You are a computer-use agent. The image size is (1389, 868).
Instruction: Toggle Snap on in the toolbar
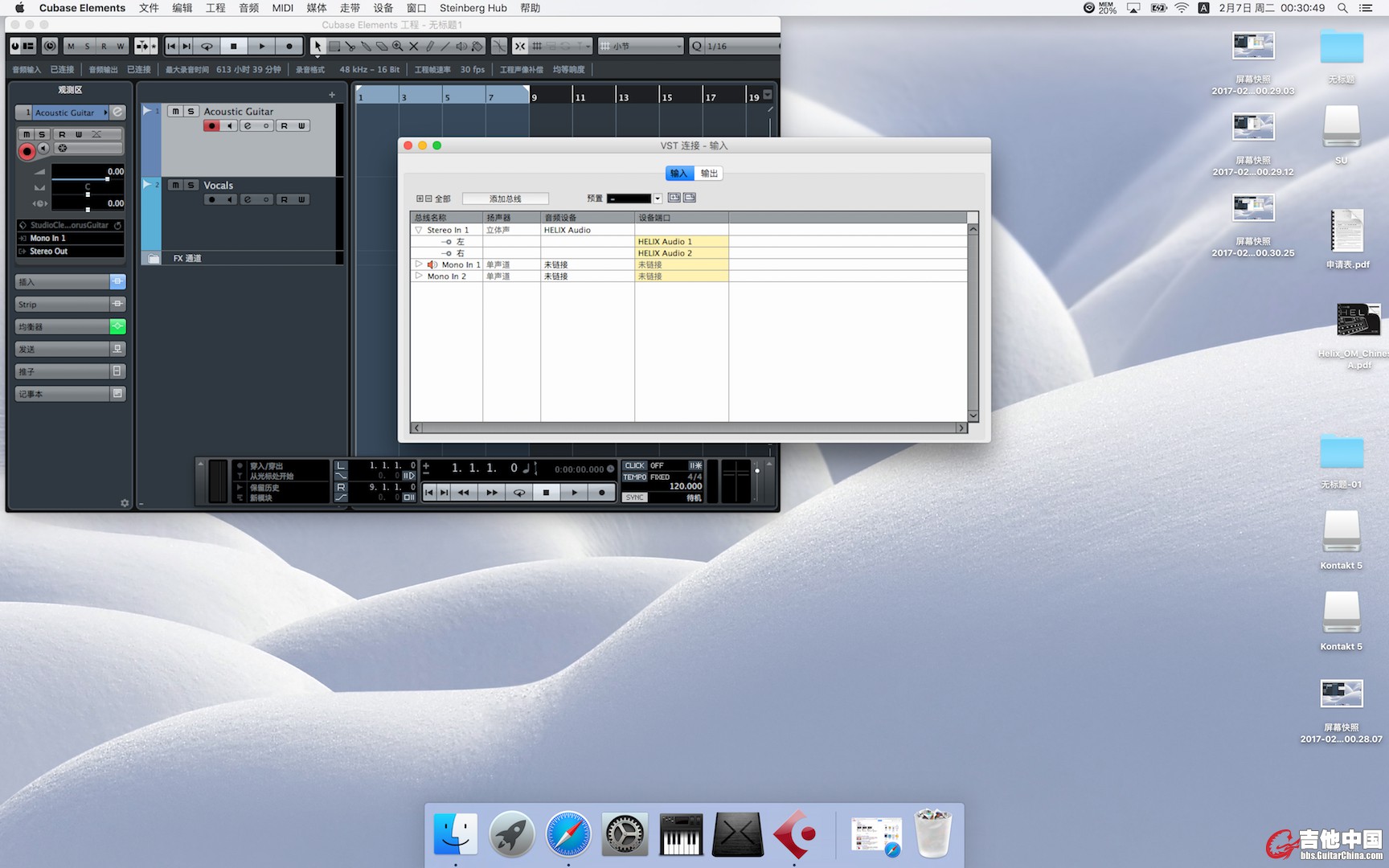520,47
